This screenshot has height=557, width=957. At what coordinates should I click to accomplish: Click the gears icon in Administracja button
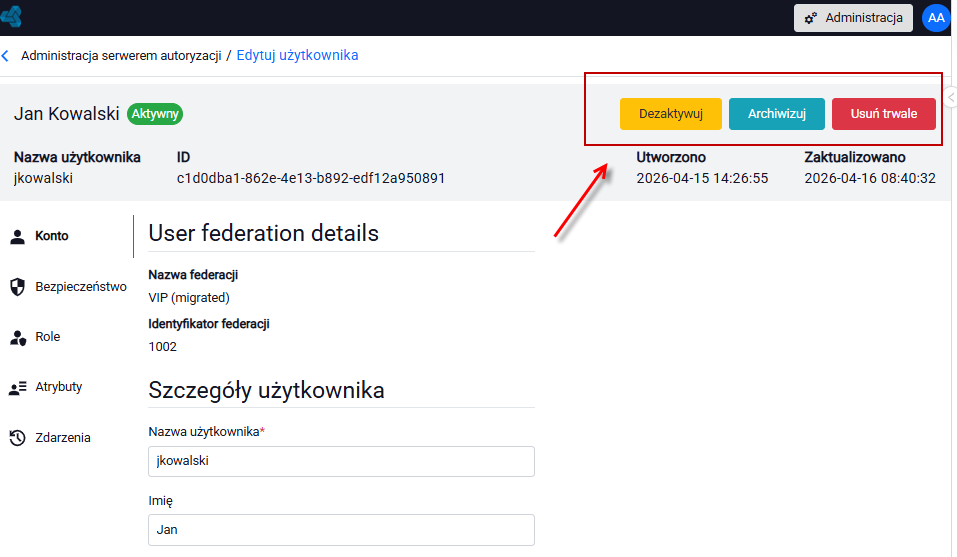[811, 18]
